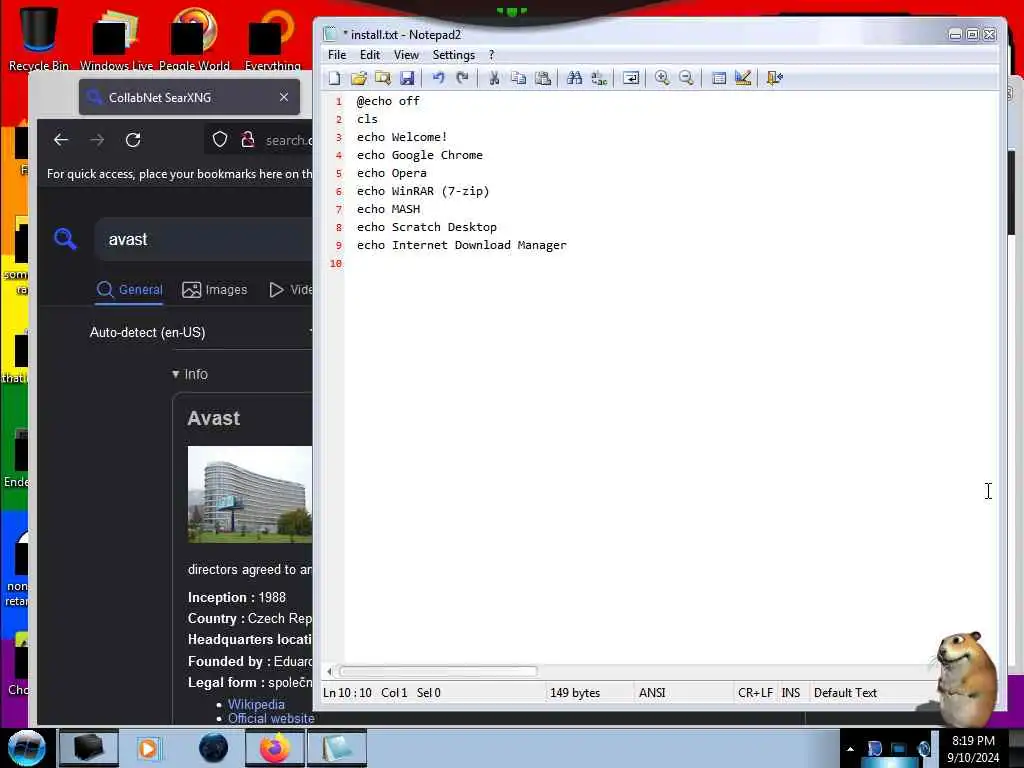The height and width of the screenshot is (768, 1024).
Task: Click the SearXNG magnifier logo icon
Action: point(65,239)
